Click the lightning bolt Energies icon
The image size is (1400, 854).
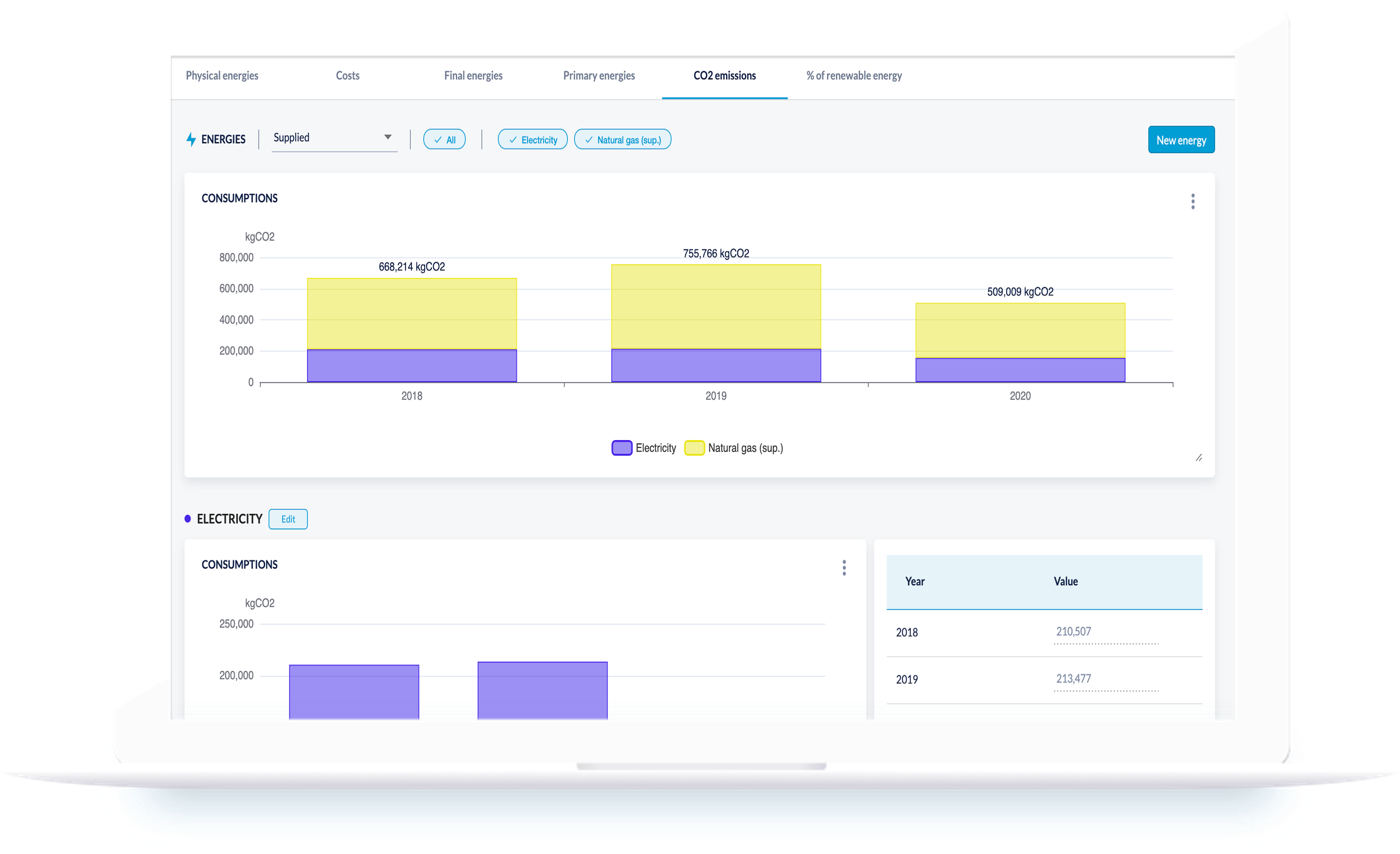pos(191,139)
